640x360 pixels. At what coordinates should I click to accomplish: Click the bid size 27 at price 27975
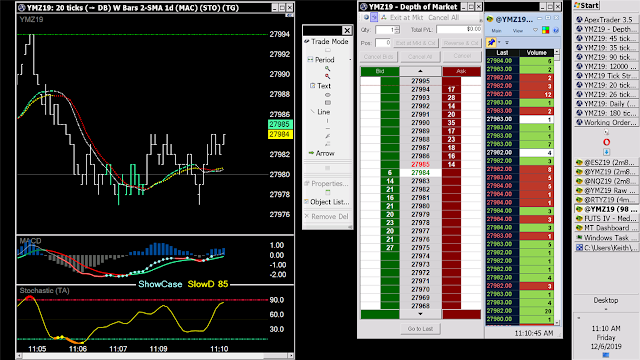click(x=390, y=248)
